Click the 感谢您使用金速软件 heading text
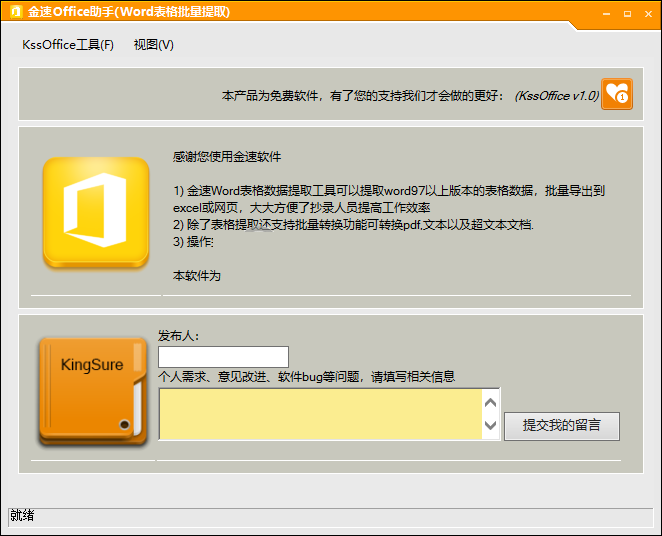Image resolution: width=662 pixels, height=536 pixels. point(227,157)
